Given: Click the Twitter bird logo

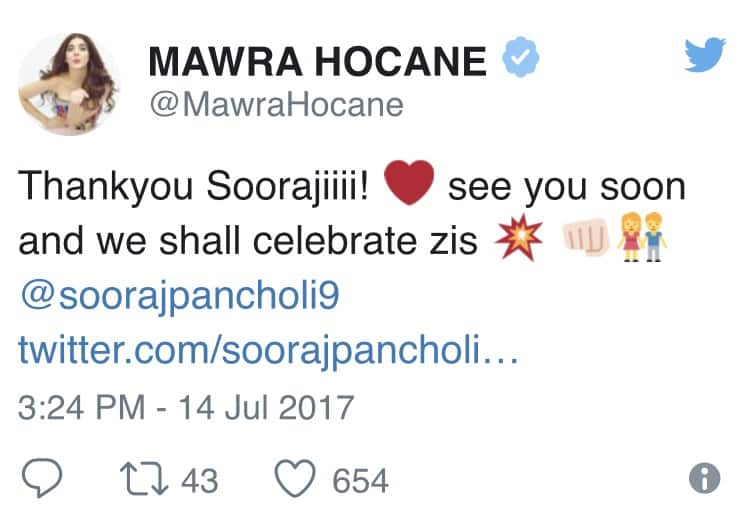Looking at the screenshot, I should point(705,55).
